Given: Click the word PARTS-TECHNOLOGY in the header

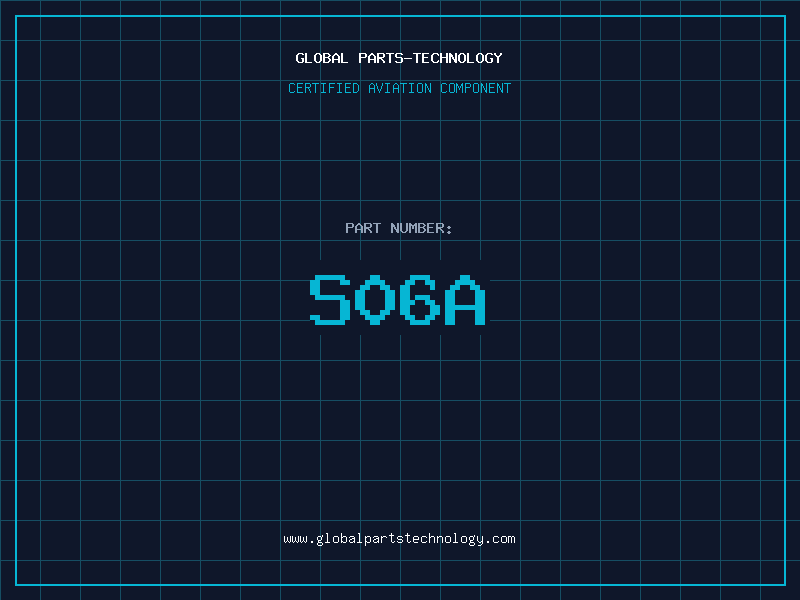Looking at the screenshot, I should [x=430, y=58].
